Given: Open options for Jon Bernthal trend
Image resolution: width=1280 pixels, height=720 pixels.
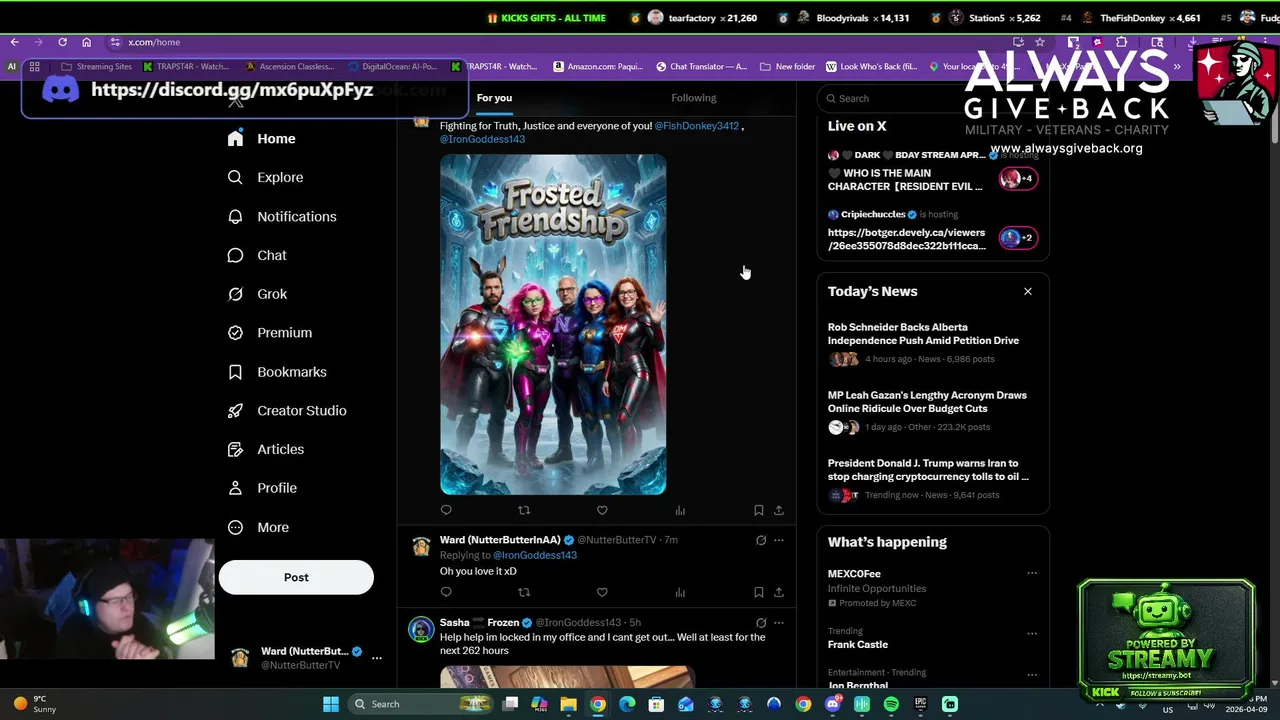Looking at the screenshot, I should pos(1032,673).
